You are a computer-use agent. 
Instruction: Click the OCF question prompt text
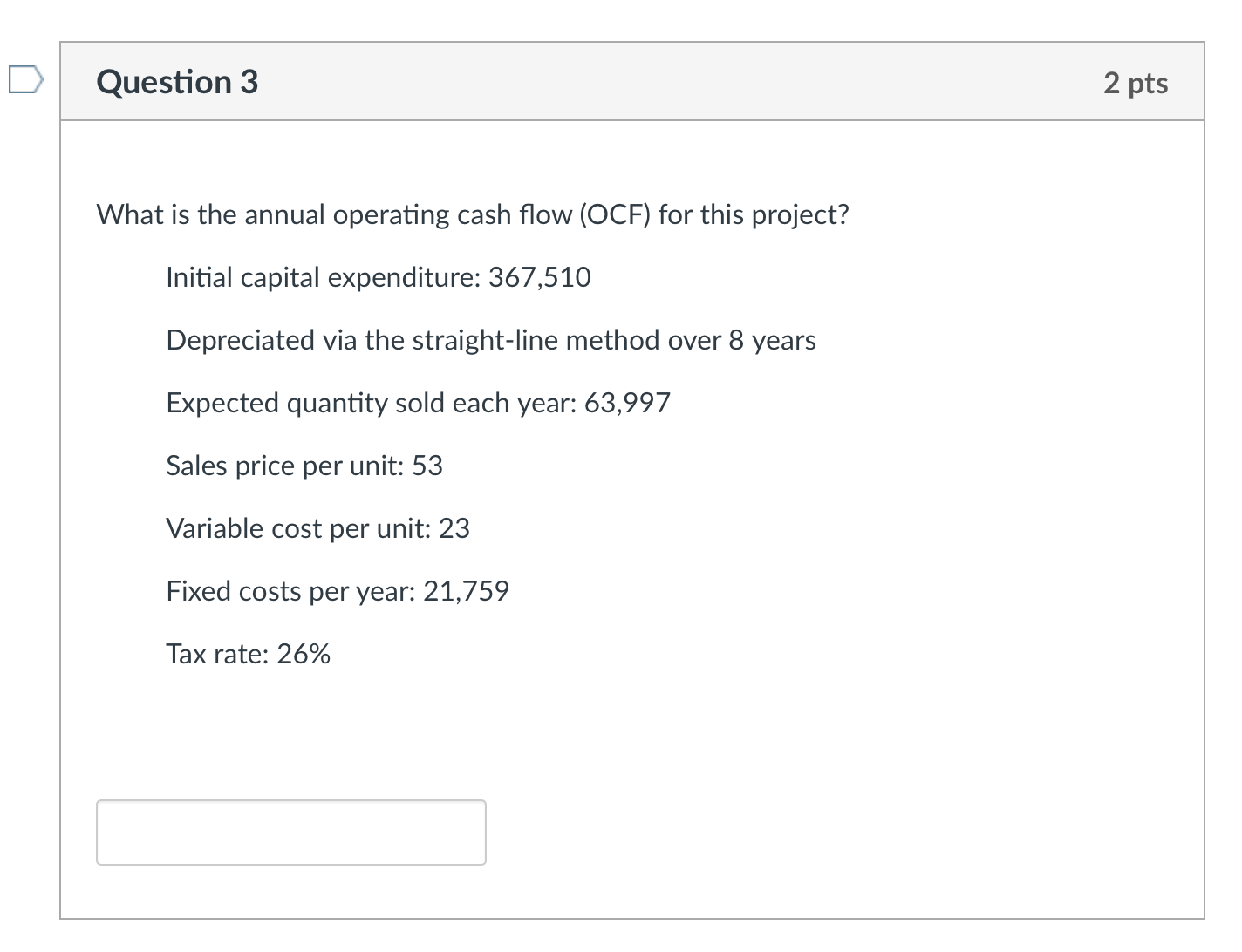pos(472,214)
